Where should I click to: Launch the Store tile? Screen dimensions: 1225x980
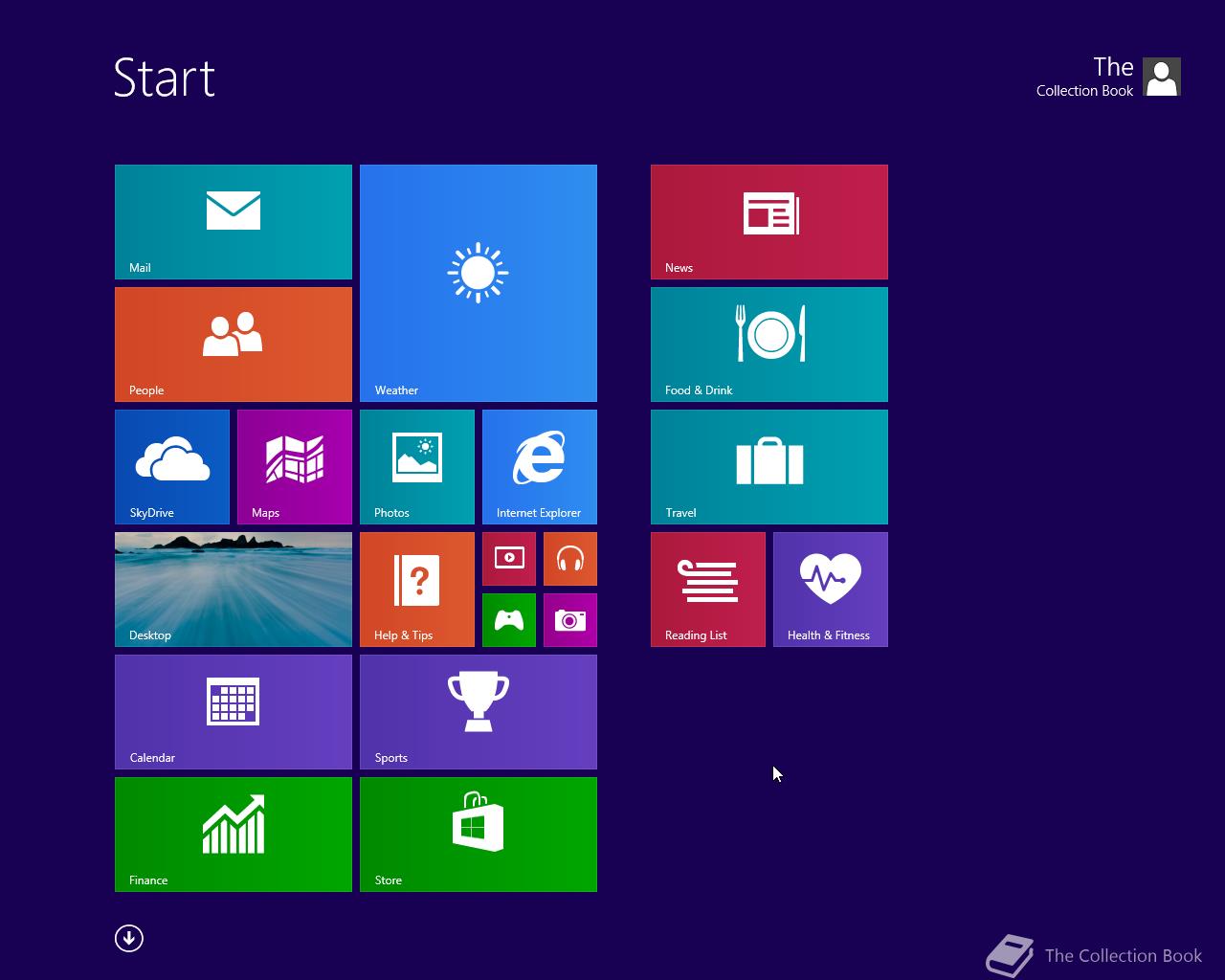tap(479, 835)
